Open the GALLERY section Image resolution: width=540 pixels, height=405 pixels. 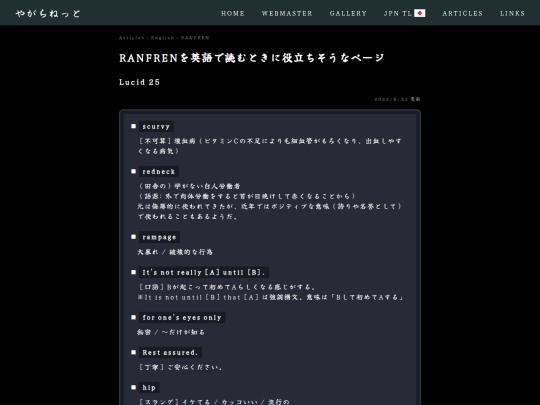click(348, 13)
